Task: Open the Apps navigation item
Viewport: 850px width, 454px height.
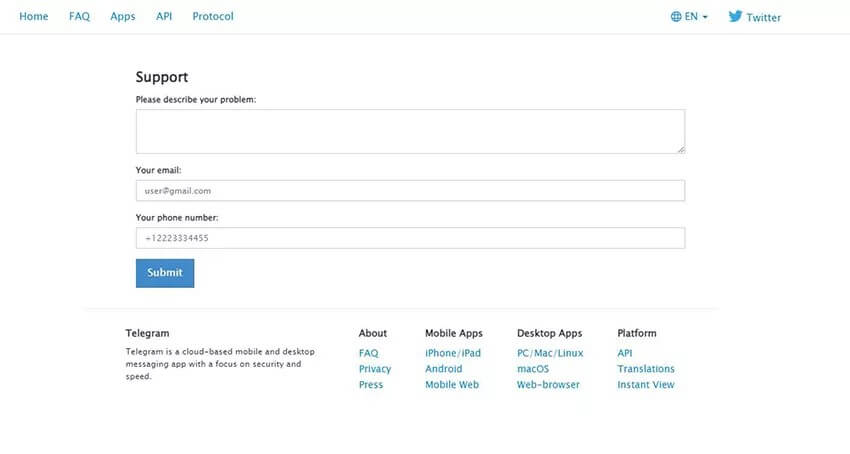Action: point(123,17)
